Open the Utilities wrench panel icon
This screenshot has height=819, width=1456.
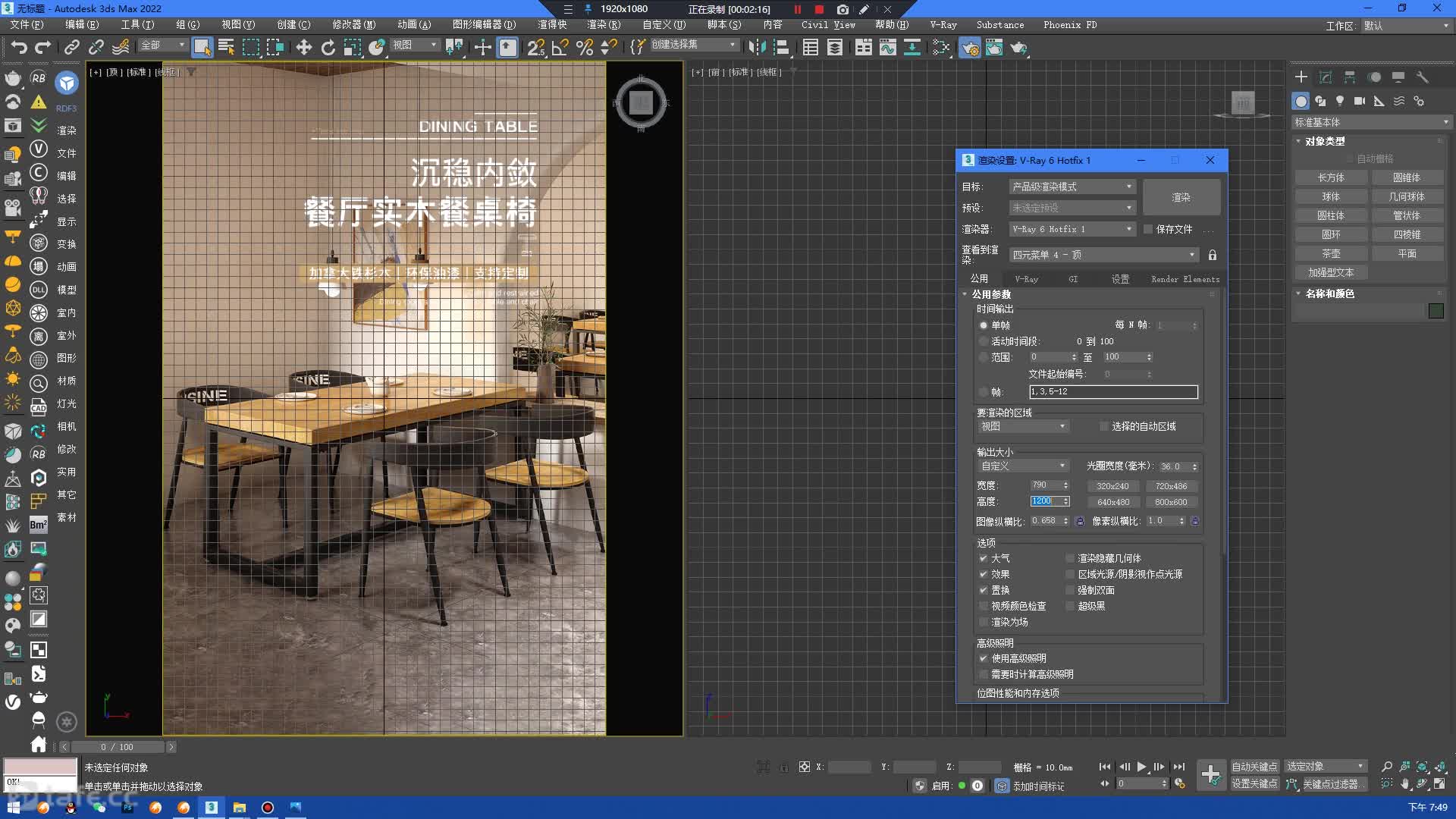(1422, 77)
